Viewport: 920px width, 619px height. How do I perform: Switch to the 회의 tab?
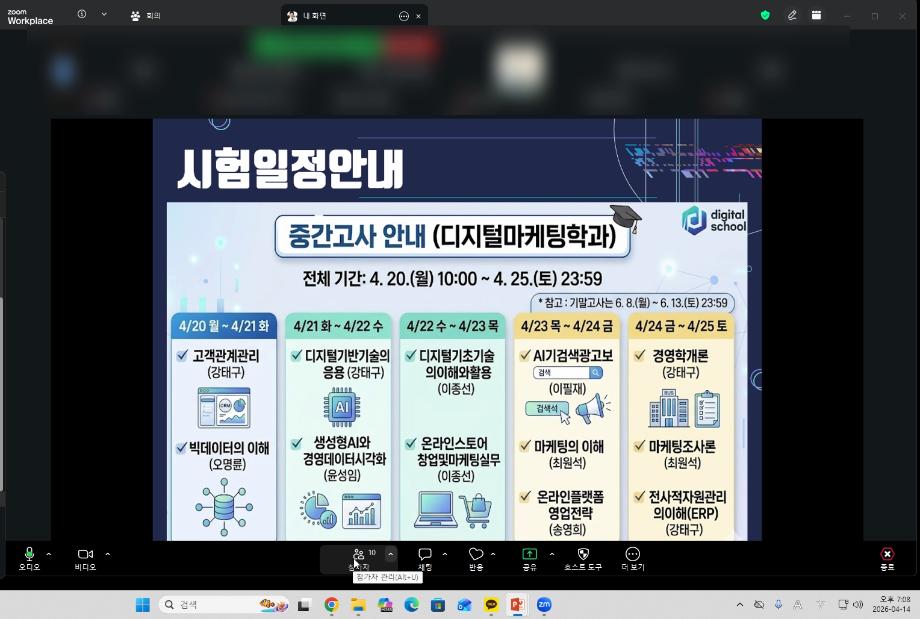[146, 16]
